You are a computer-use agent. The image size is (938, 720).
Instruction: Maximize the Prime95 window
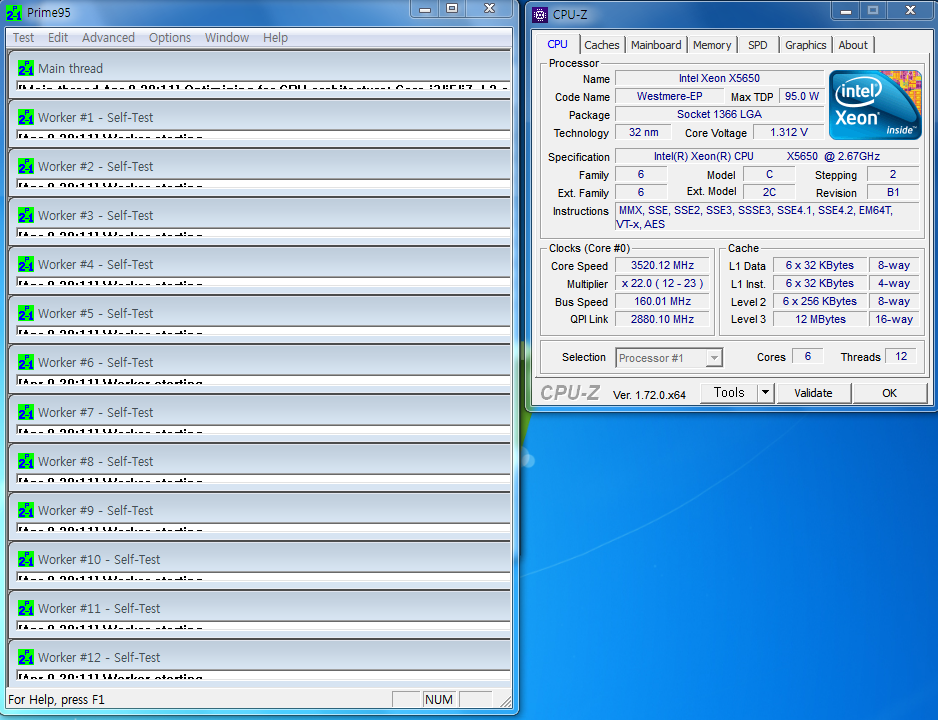[453, 8]
